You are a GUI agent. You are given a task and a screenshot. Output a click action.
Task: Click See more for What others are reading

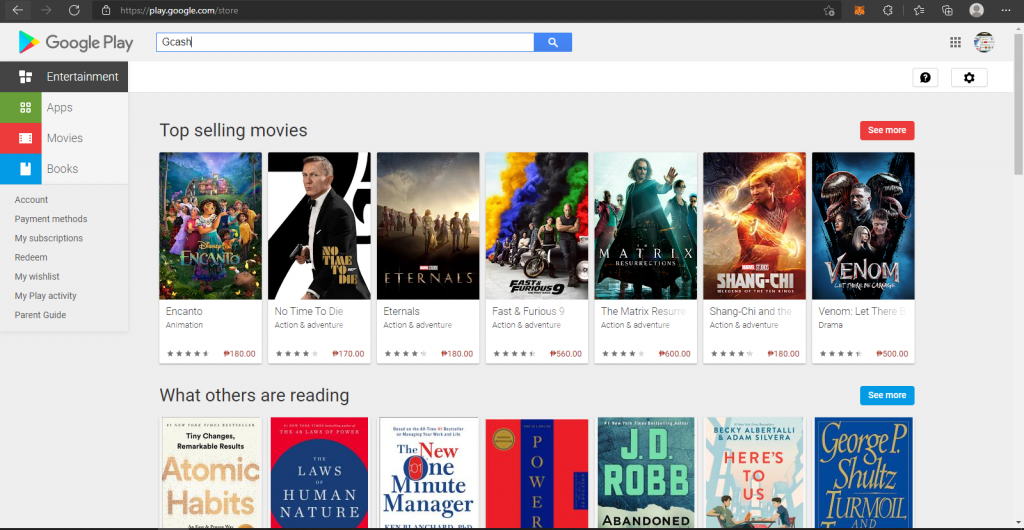tap(887, 396)
